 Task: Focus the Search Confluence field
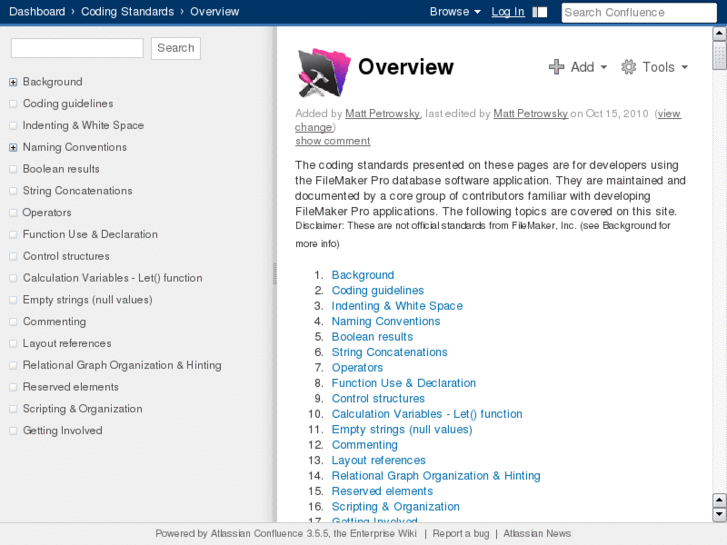(639, 13)
